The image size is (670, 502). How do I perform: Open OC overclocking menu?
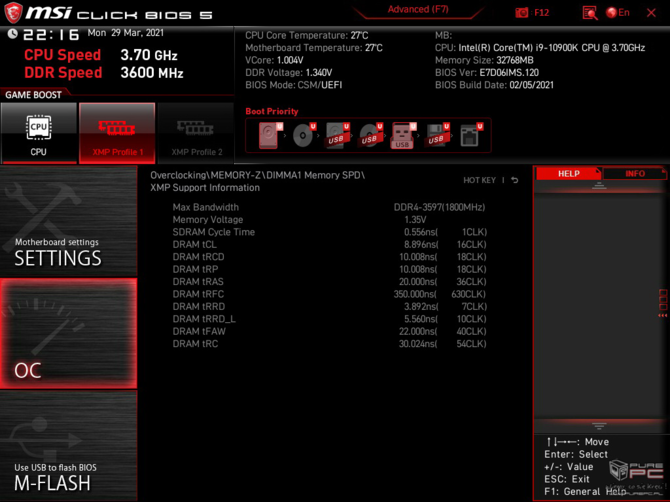click(68, 334)
